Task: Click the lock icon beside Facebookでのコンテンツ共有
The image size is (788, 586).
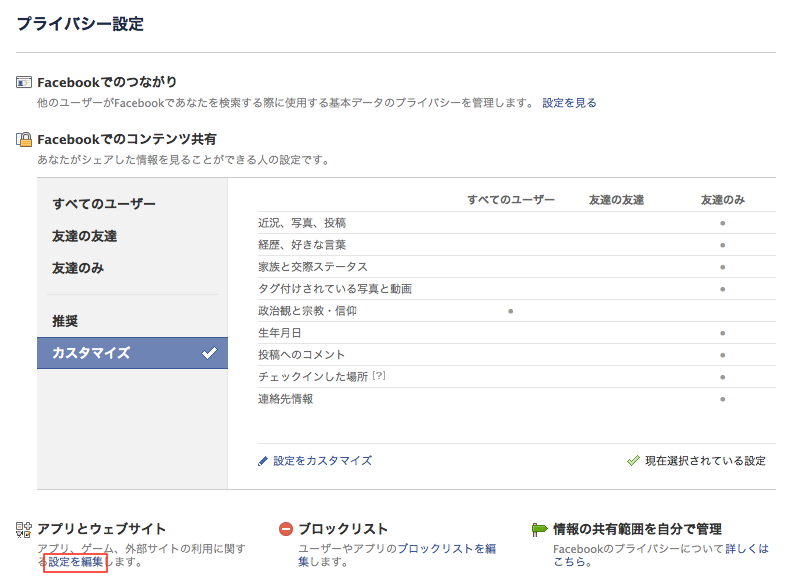Action: pyautogui.click(x=24, y=139)
